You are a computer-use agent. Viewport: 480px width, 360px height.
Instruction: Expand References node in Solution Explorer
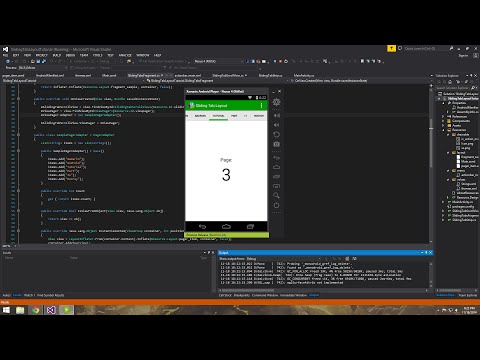click(443, 116)
